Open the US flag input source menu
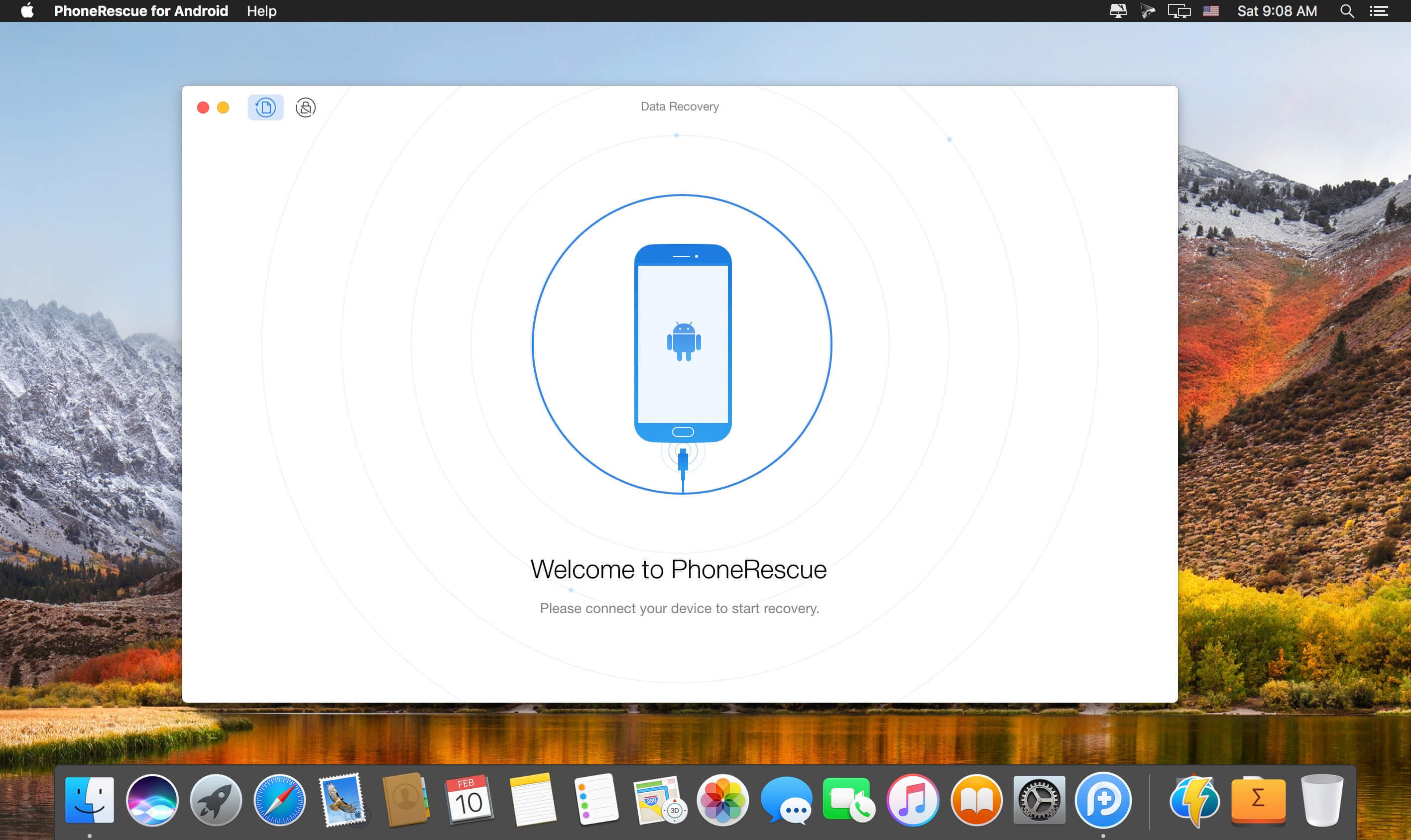Screen dimensions: 1411x840 [x=1210, y=11]
